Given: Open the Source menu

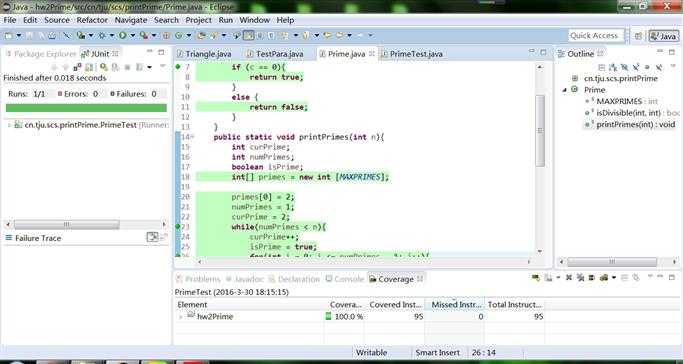Looking at the screenshot, I should (57, 20).
